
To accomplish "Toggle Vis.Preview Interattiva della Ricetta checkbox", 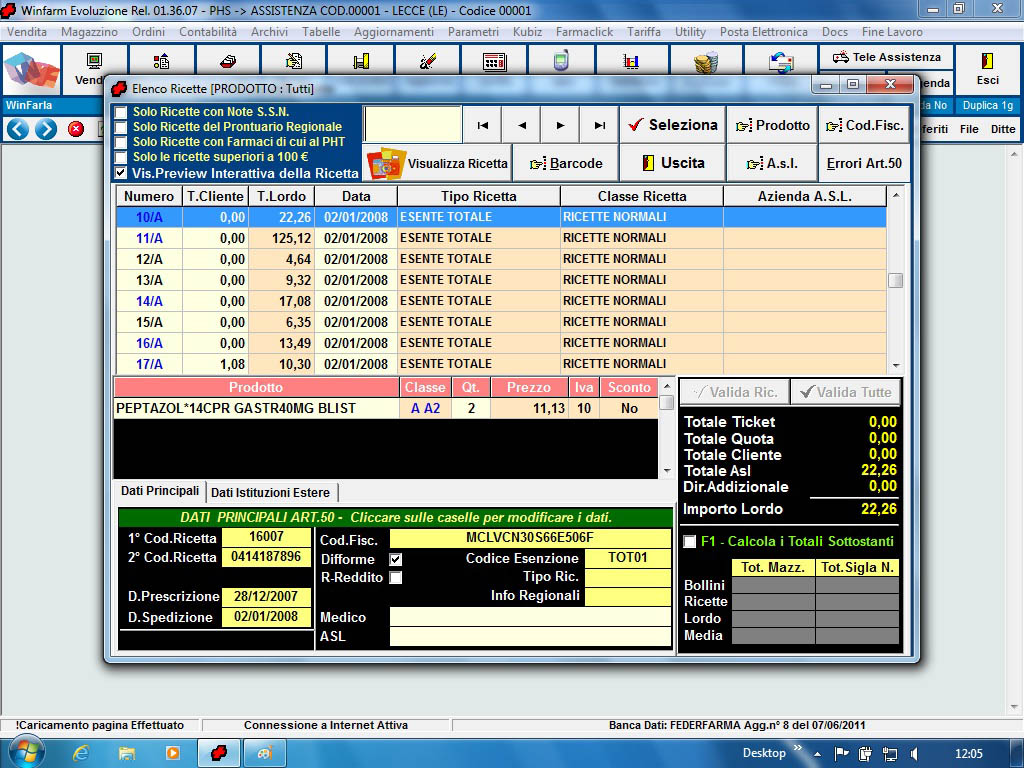I will 121,173.
